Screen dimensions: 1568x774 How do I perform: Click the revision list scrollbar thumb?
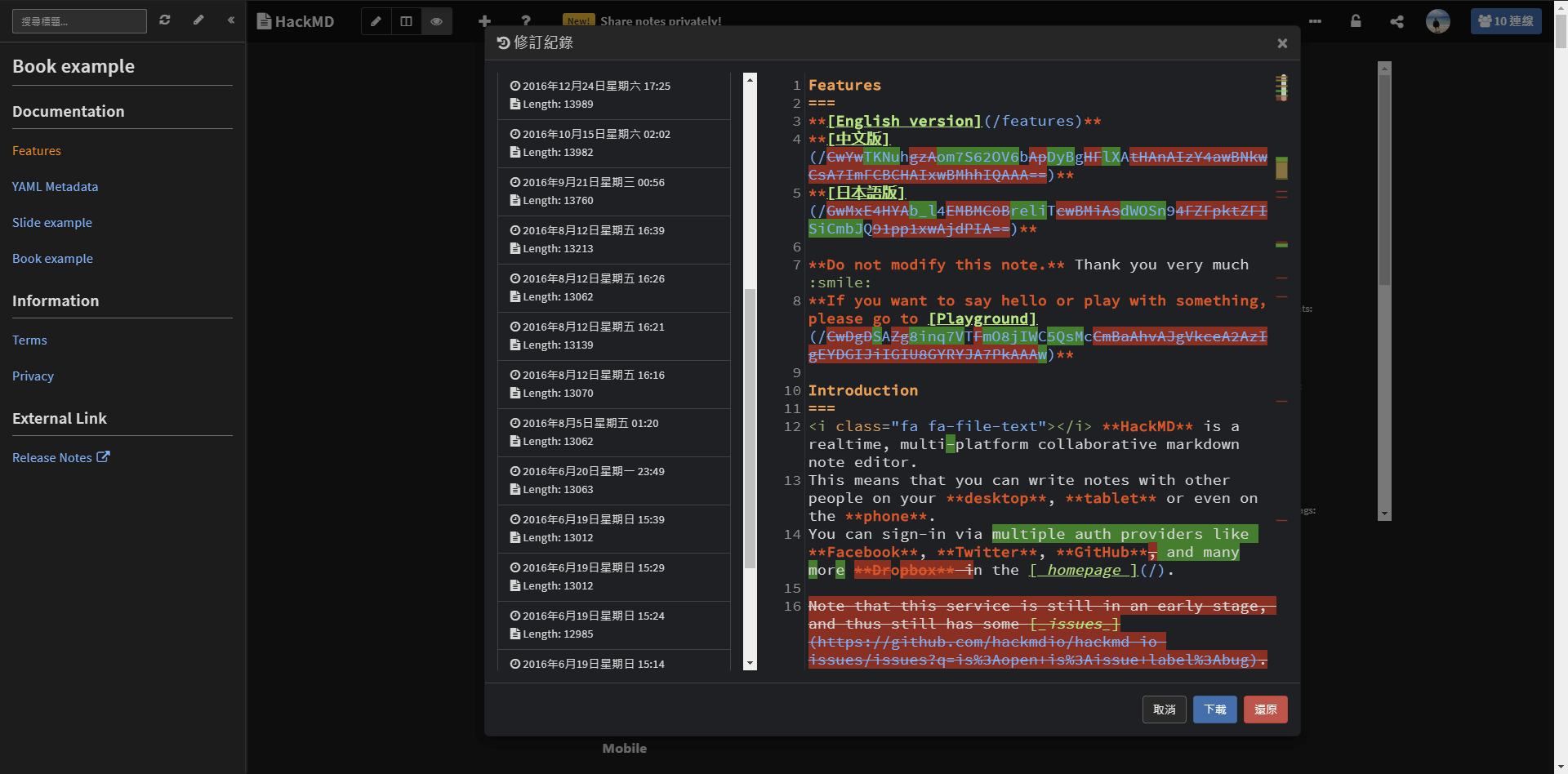[x=750, y=429]
